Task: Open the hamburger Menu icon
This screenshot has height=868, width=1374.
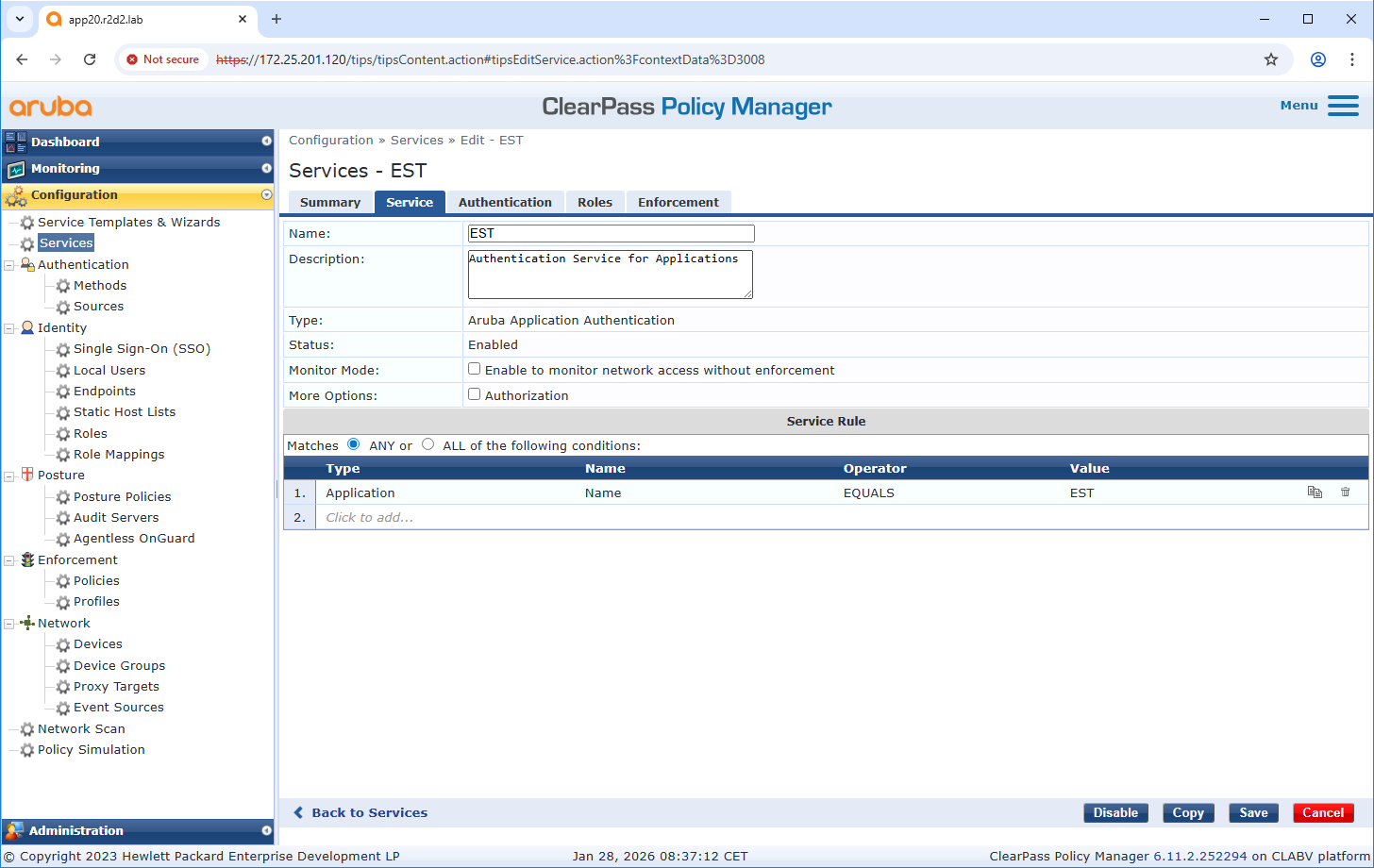Action: [x=1342, y=106]
